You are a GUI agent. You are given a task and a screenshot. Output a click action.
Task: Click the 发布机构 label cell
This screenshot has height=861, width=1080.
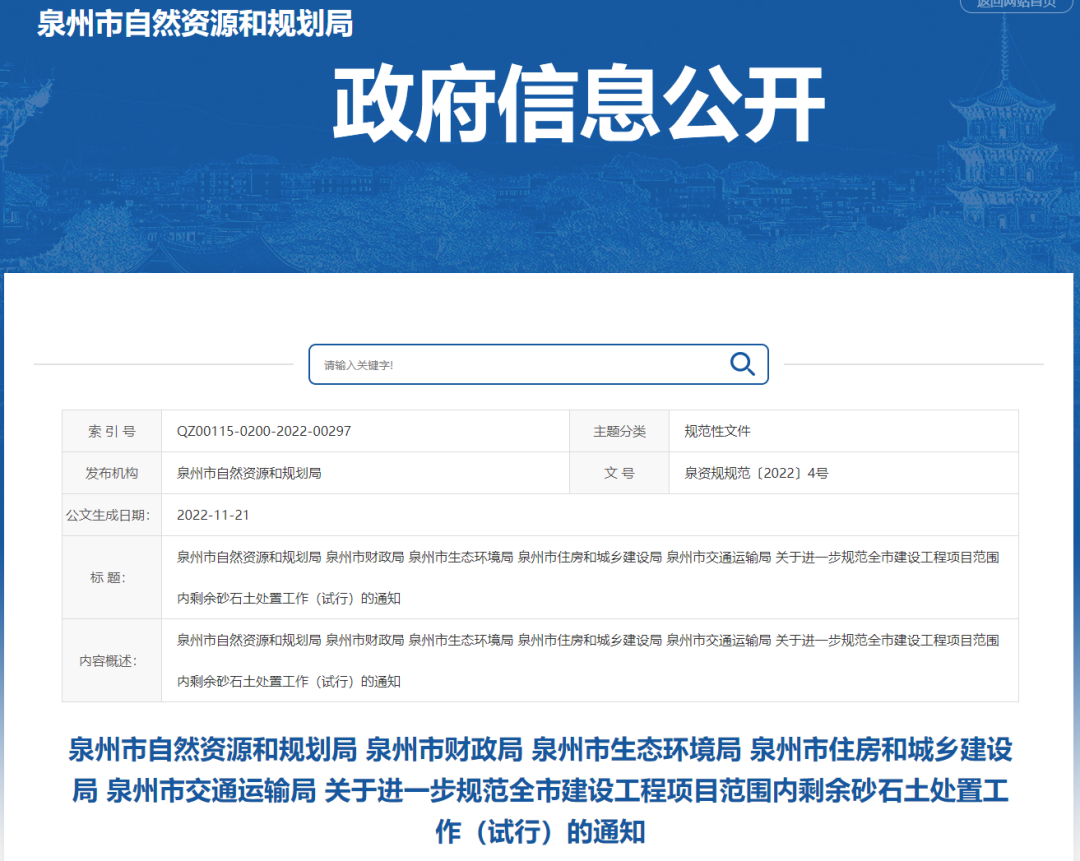coord(111,473)
